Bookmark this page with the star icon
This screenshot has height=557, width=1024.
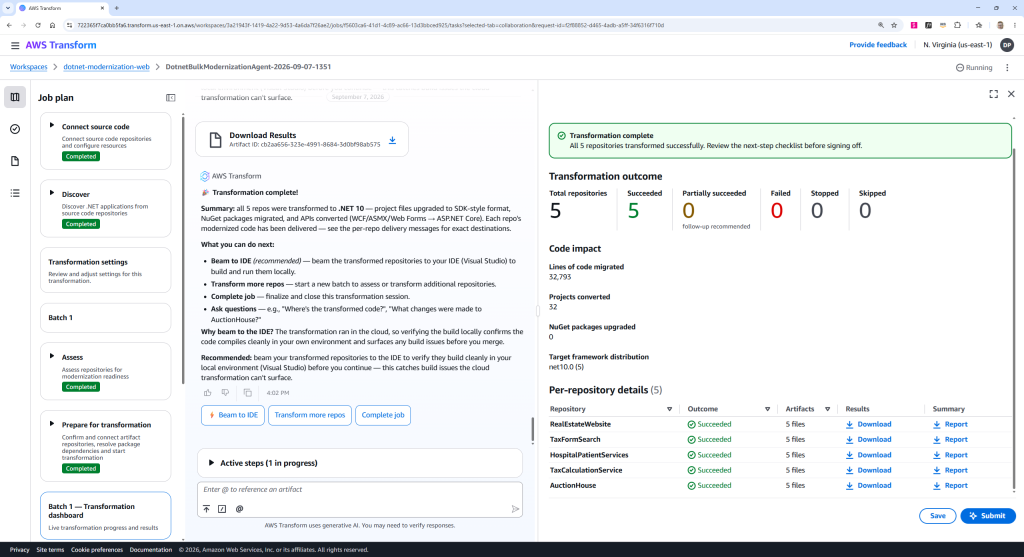tap(894, 25)
